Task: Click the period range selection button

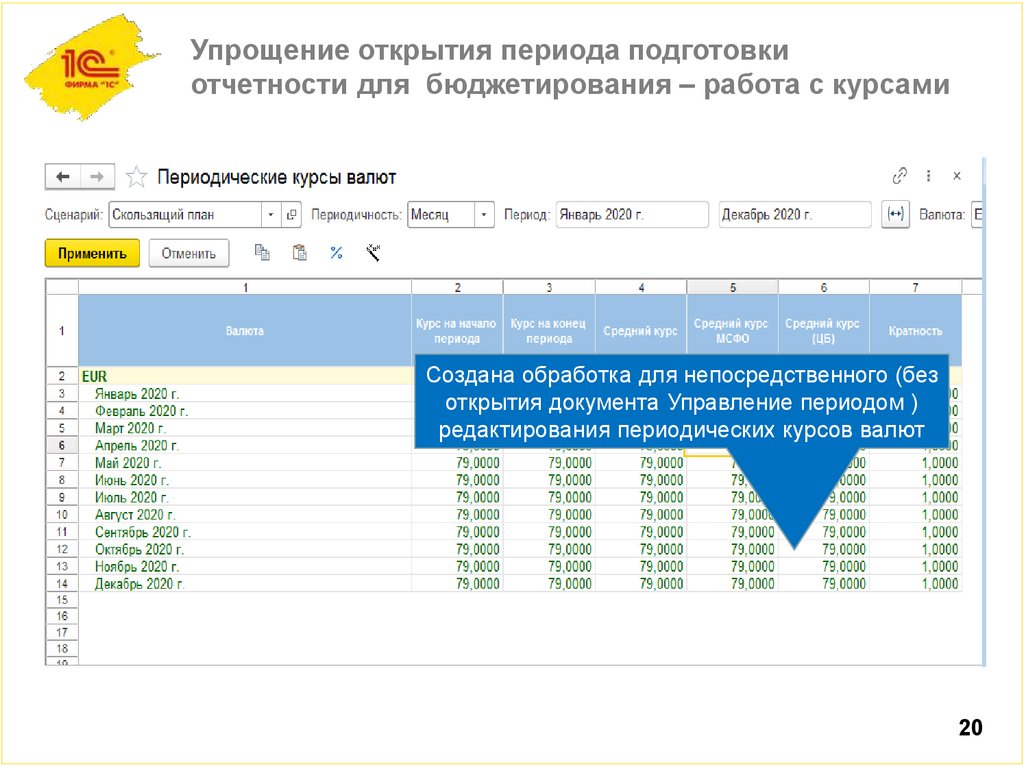Action: 896,214
